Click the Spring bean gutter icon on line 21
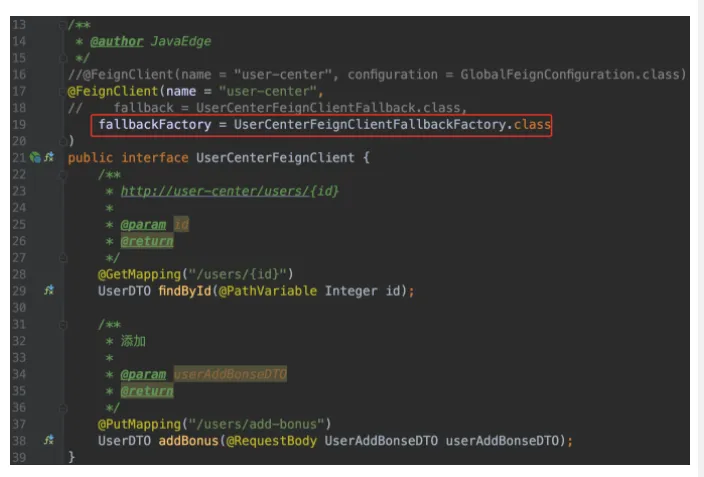This screenshot has height=477, width=704. click(35, 158)
